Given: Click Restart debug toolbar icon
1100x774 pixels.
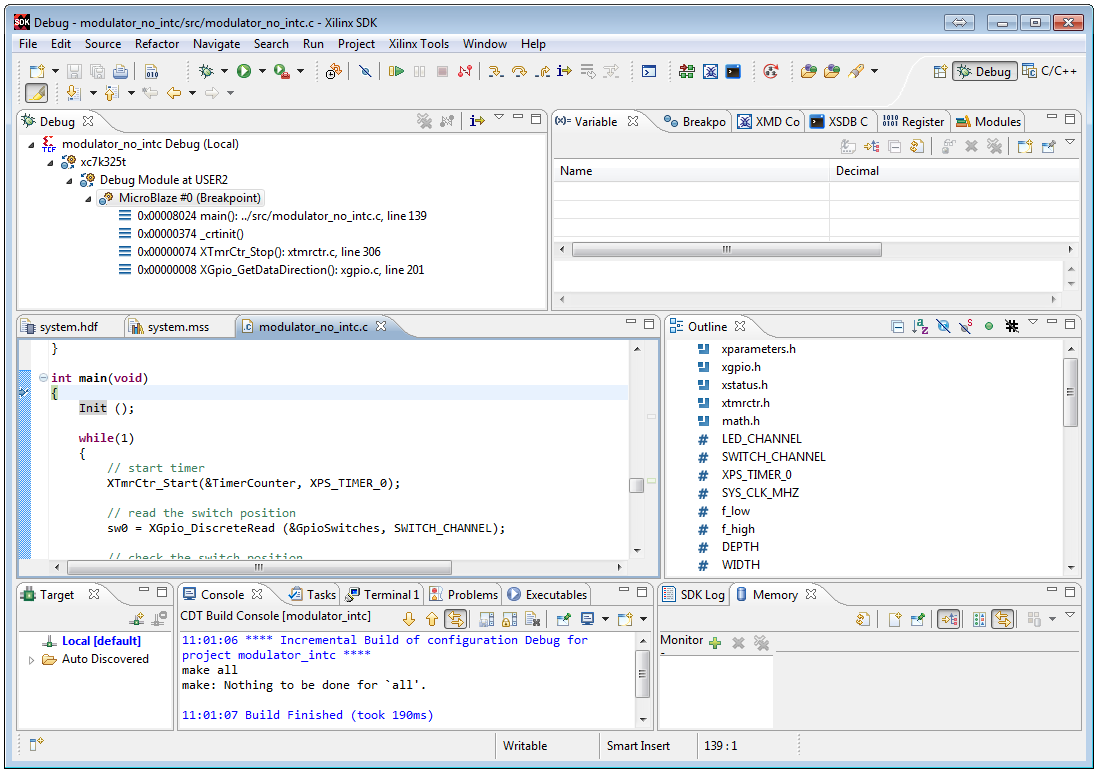Looking at the screenshot, I should pos(333,71).
